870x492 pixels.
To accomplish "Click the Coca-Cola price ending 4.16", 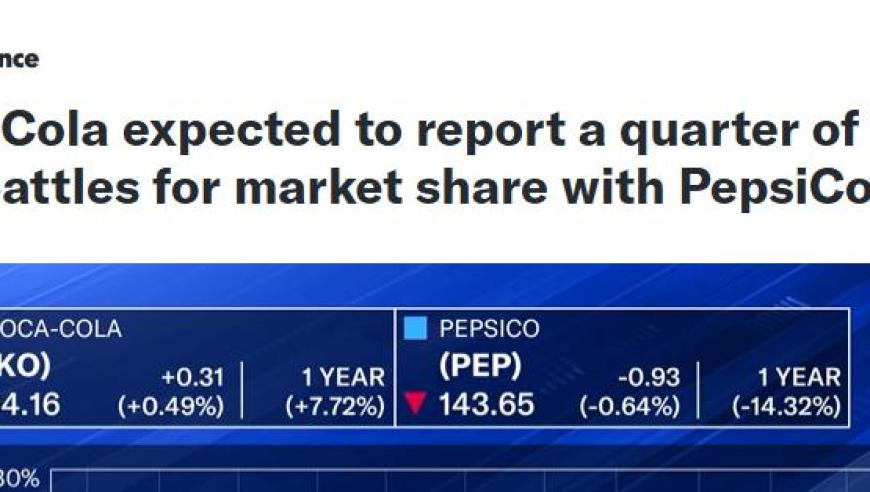I will pyautogui.click(x=30, y=404).
